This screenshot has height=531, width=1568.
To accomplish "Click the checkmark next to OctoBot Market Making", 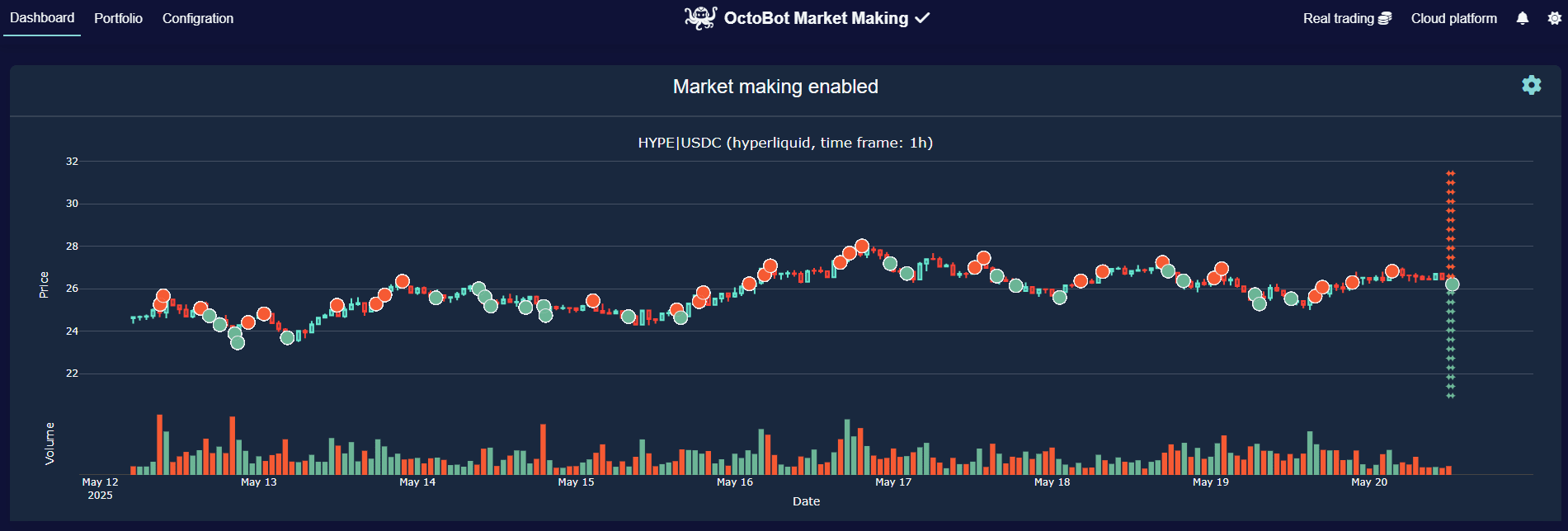I will (x=923, y=17).
